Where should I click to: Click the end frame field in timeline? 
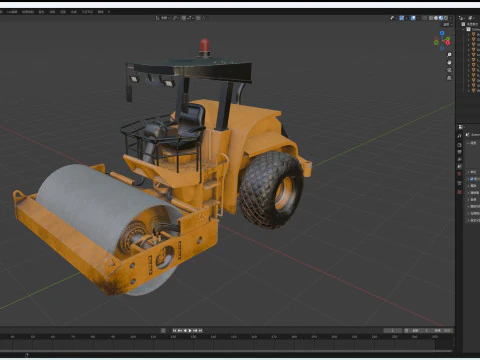coord(442,330)
